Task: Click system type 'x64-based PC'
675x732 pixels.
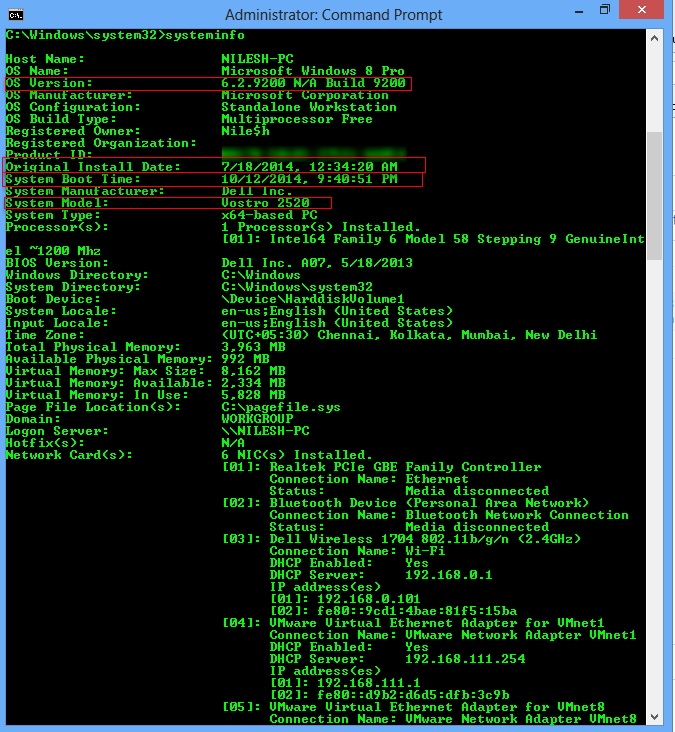Action: (x=269, y=215)
